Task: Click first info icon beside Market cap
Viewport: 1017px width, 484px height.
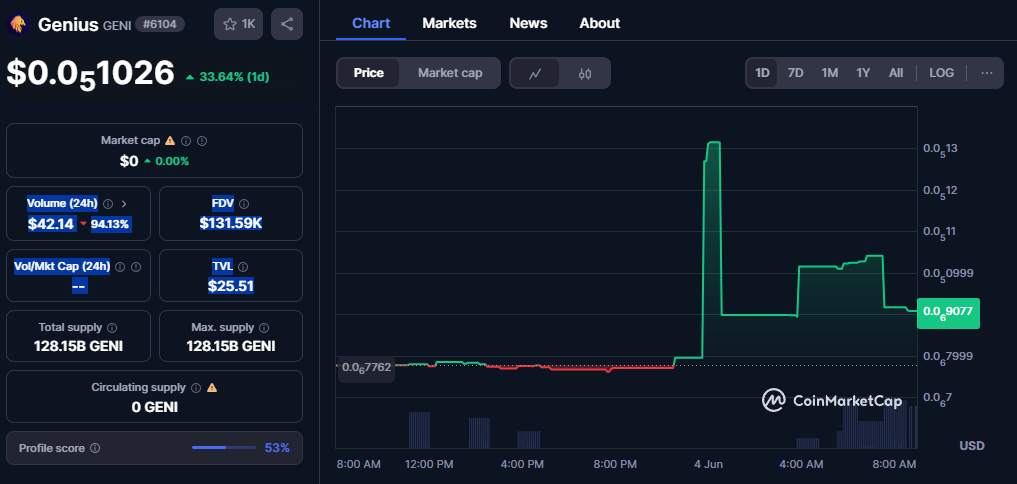Action: coord(186,140)
